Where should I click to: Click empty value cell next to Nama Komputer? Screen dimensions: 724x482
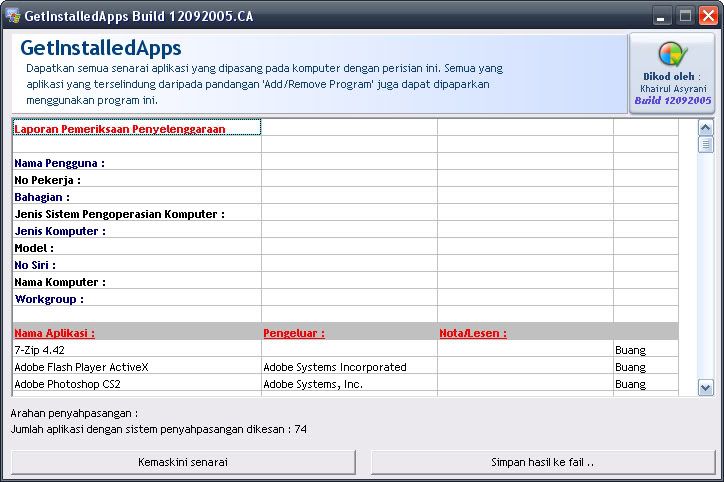(x=350, y=281)
